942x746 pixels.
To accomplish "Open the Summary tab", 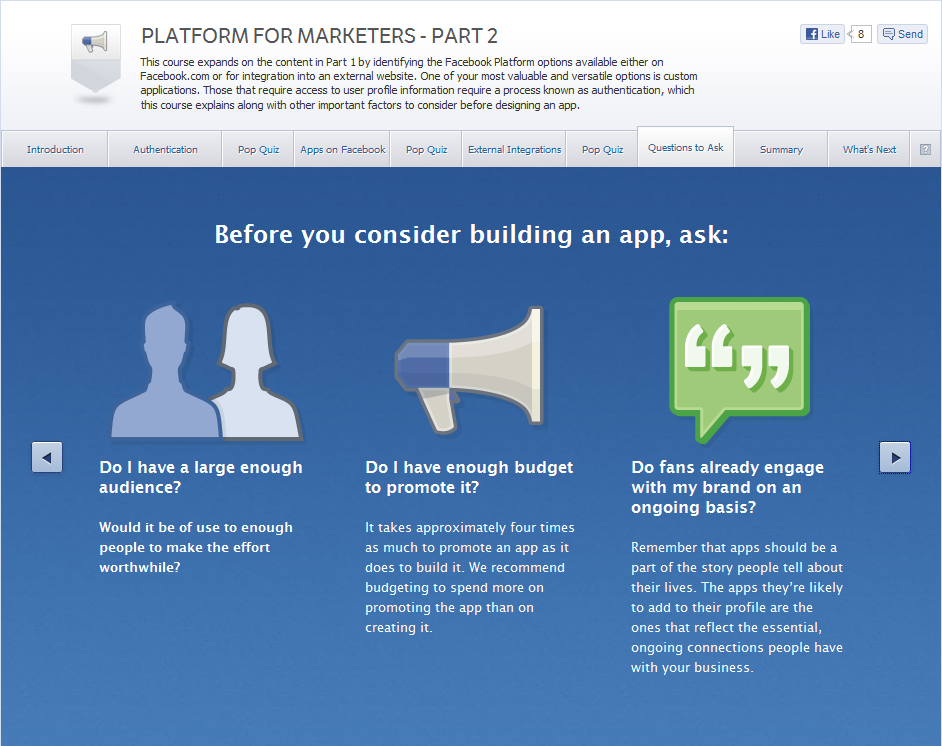I will [781, 149].
